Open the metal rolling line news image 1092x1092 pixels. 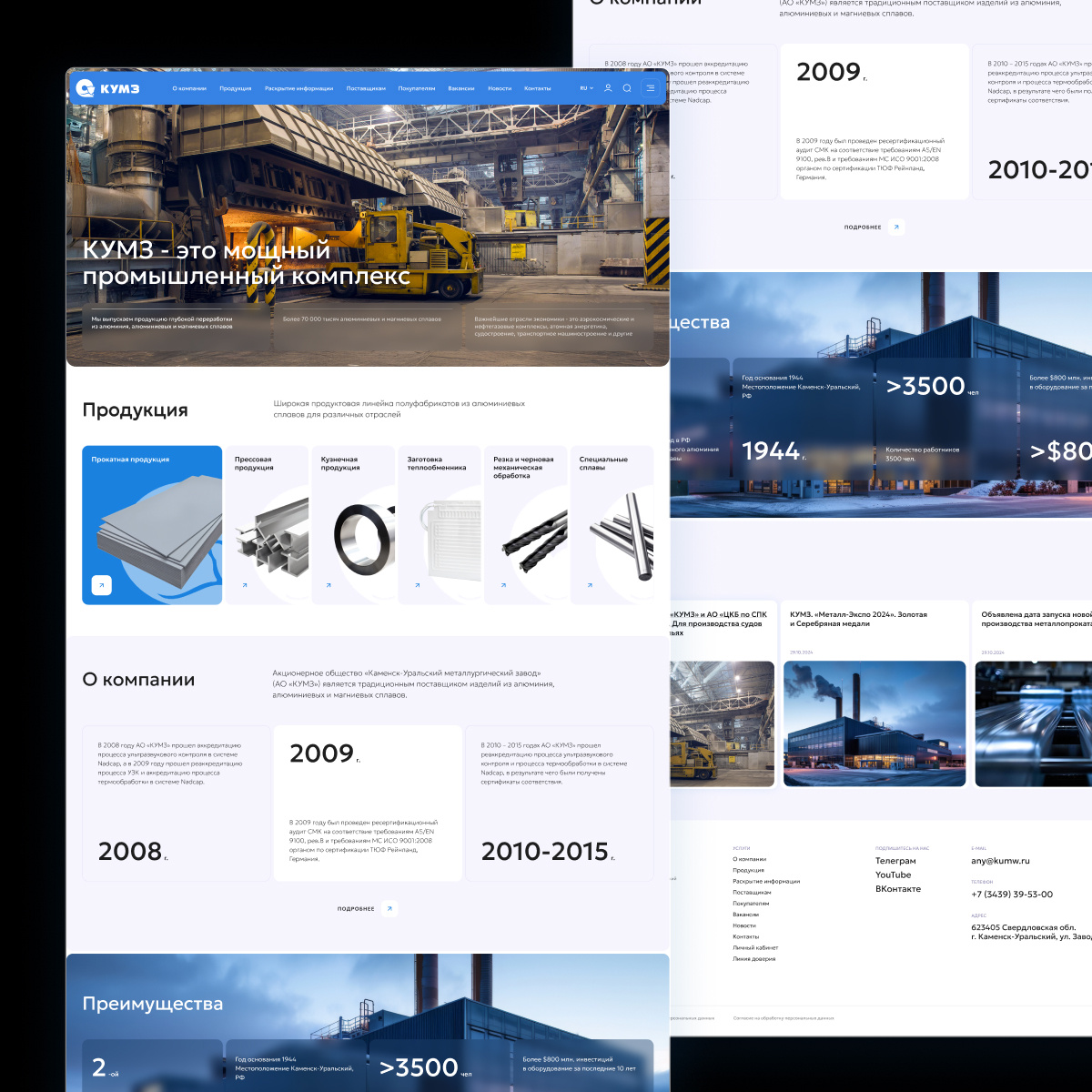point(1033,723)
